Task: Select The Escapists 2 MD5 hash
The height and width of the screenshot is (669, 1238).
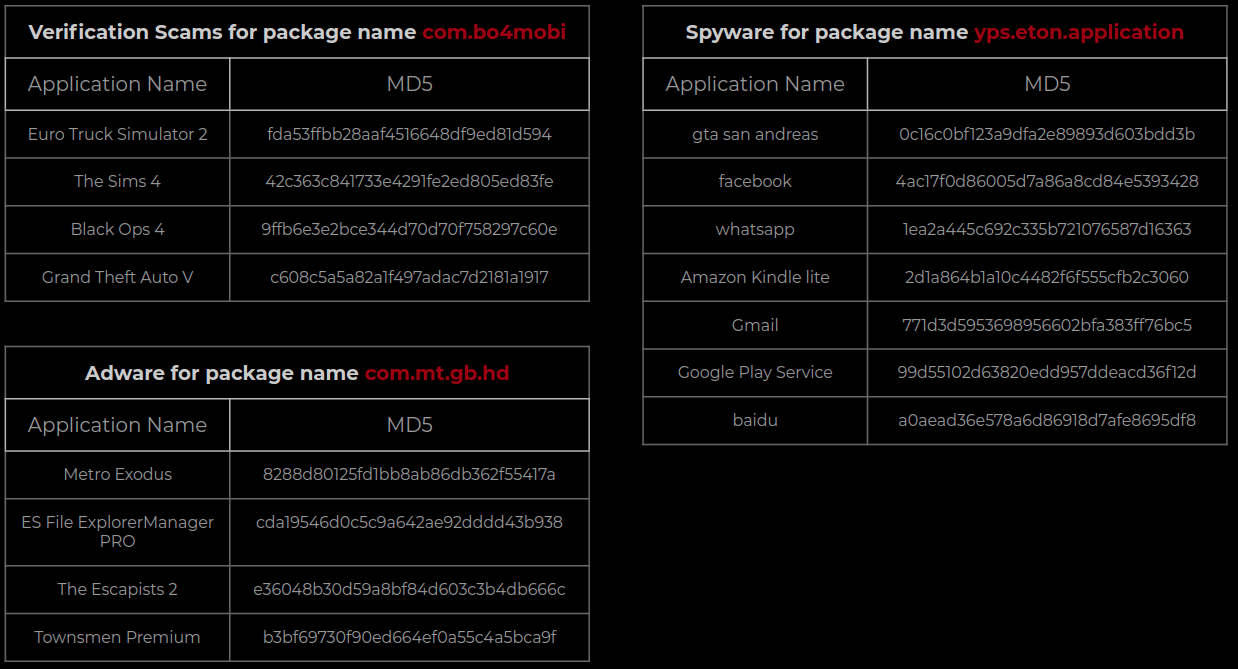Action: (x=409, y=589)
